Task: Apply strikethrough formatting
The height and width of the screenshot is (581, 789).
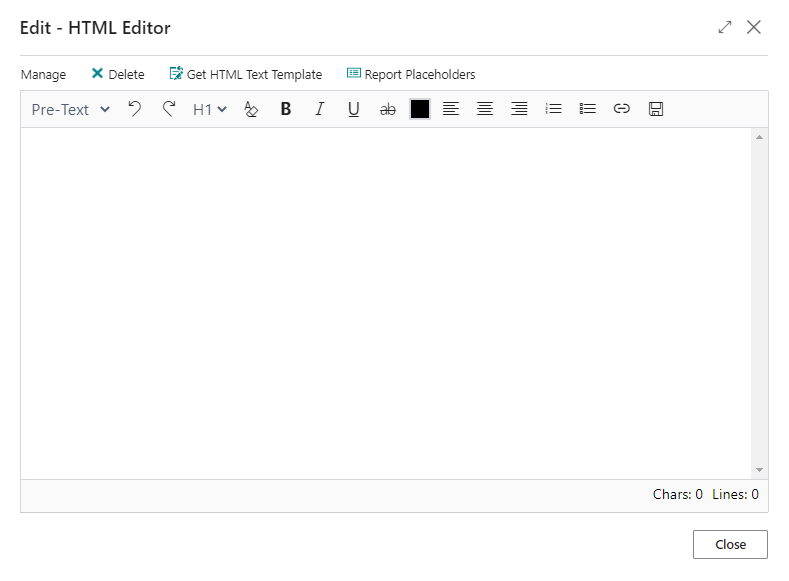Action: tap(388, 109)
